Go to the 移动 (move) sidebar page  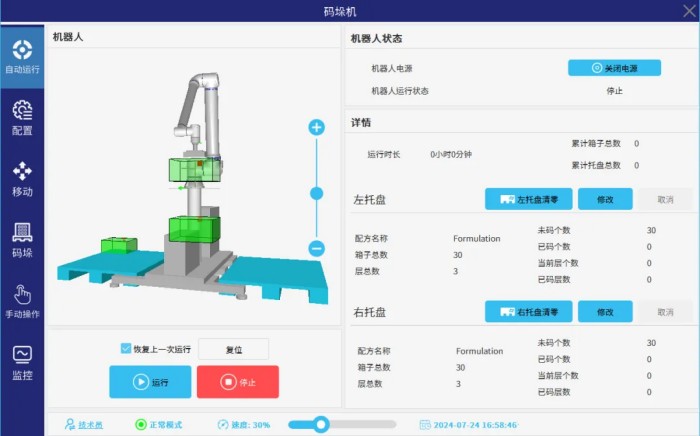click(22, 178)
